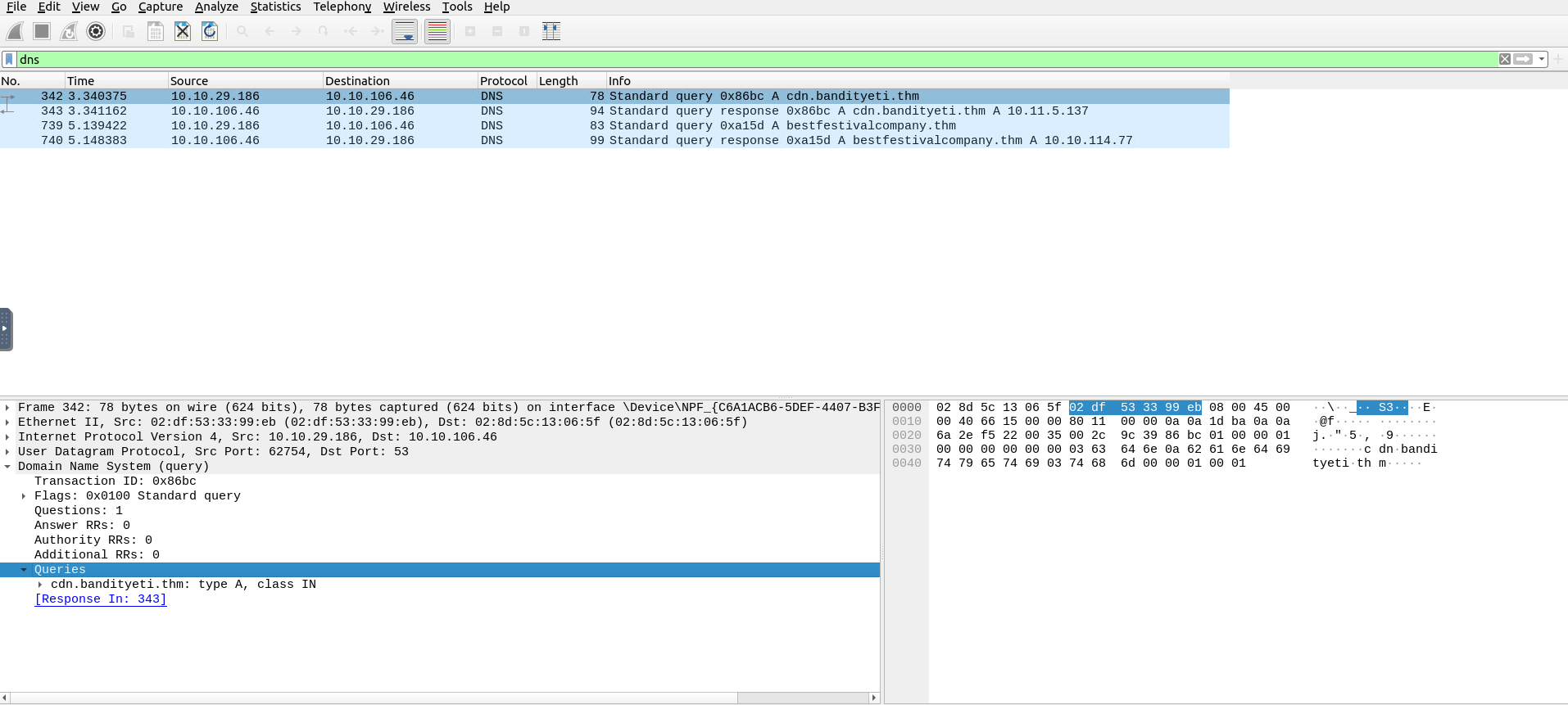The image size is (1568, 705).
Task: Clear the dns display filter
Action: 1504,59
